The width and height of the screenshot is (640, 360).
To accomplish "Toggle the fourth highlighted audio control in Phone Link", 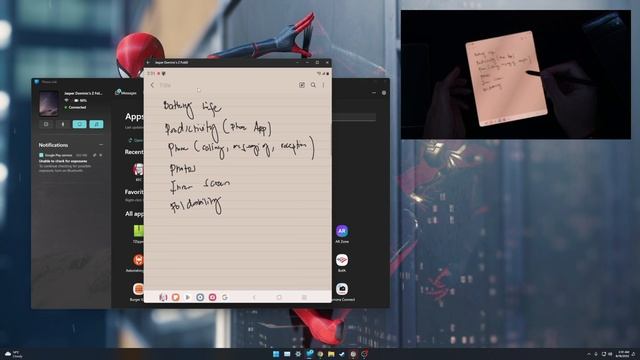I will click(x=96, y=124).
